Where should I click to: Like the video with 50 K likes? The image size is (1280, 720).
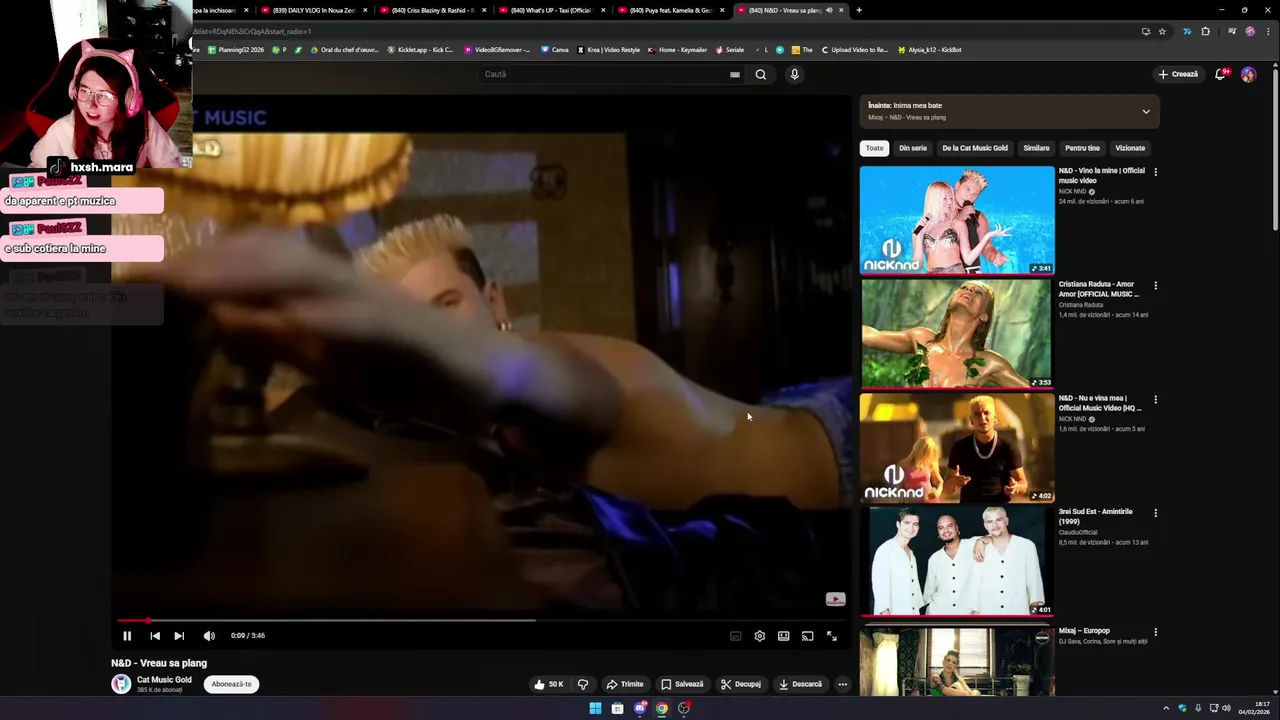[549, 684]
